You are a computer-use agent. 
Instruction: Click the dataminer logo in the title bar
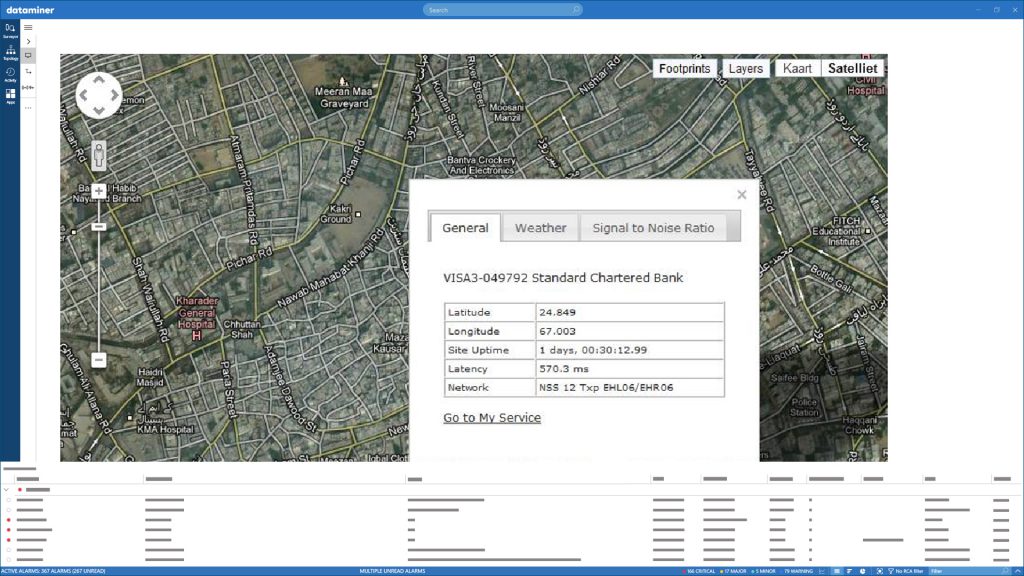(x=30, y=10)
